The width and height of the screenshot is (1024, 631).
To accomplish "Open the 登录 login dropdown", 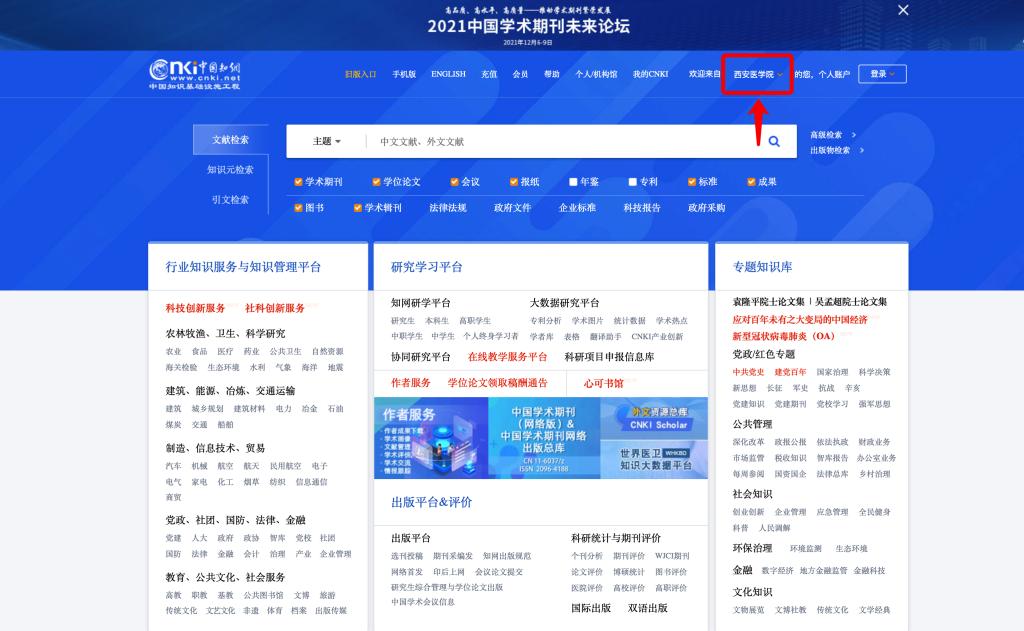I will pos(880,73).
